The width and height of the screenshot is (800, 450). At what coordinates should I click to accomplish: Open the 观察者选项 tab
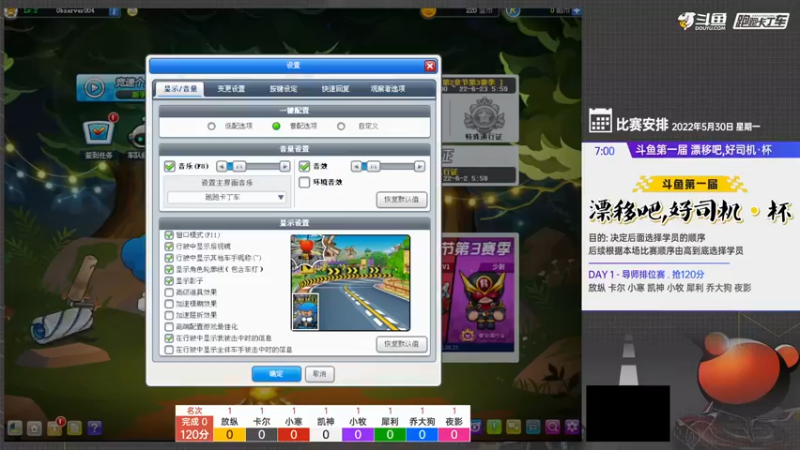coord(388,89)
